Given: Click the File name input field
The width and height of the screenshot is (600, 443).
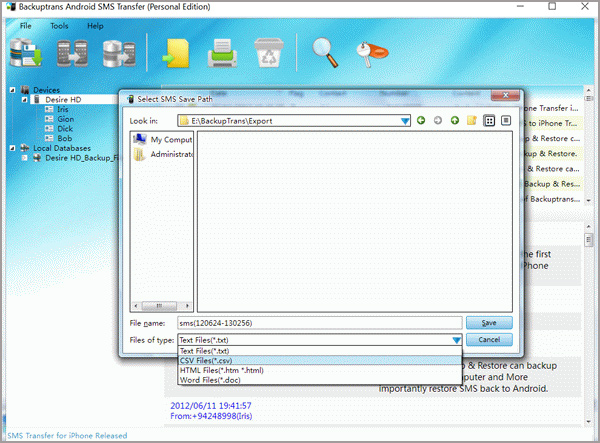Looking at the screenshot, I should [x=320, y=323].
